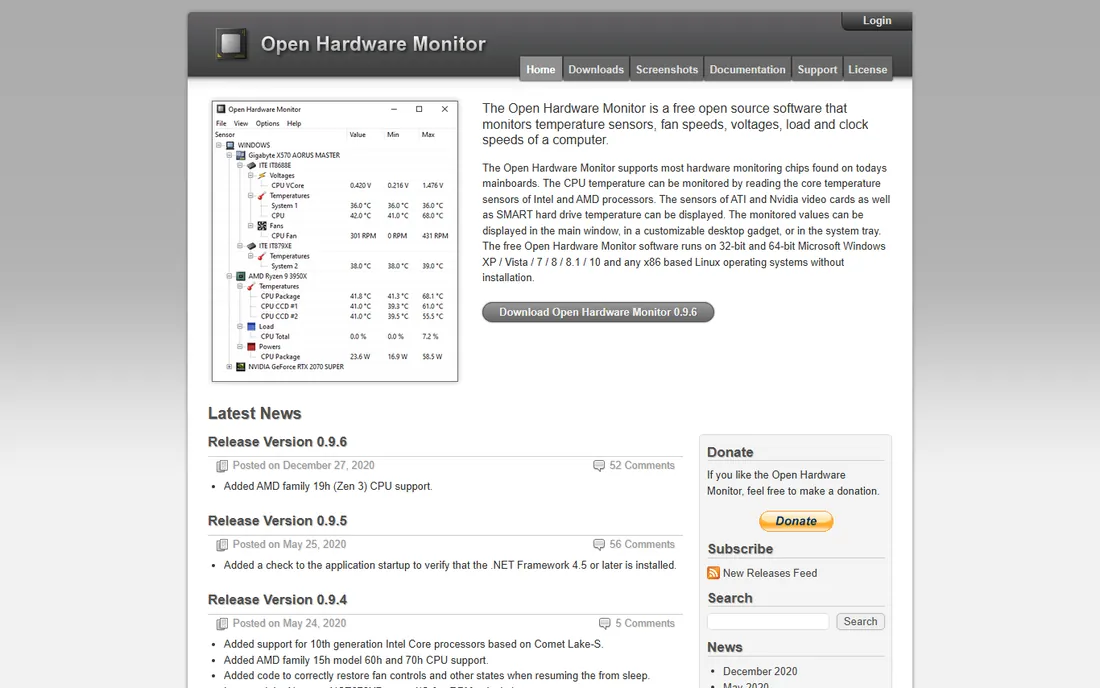Open the Downloads tab
The image size is (1100, 688).
[596, 69]
